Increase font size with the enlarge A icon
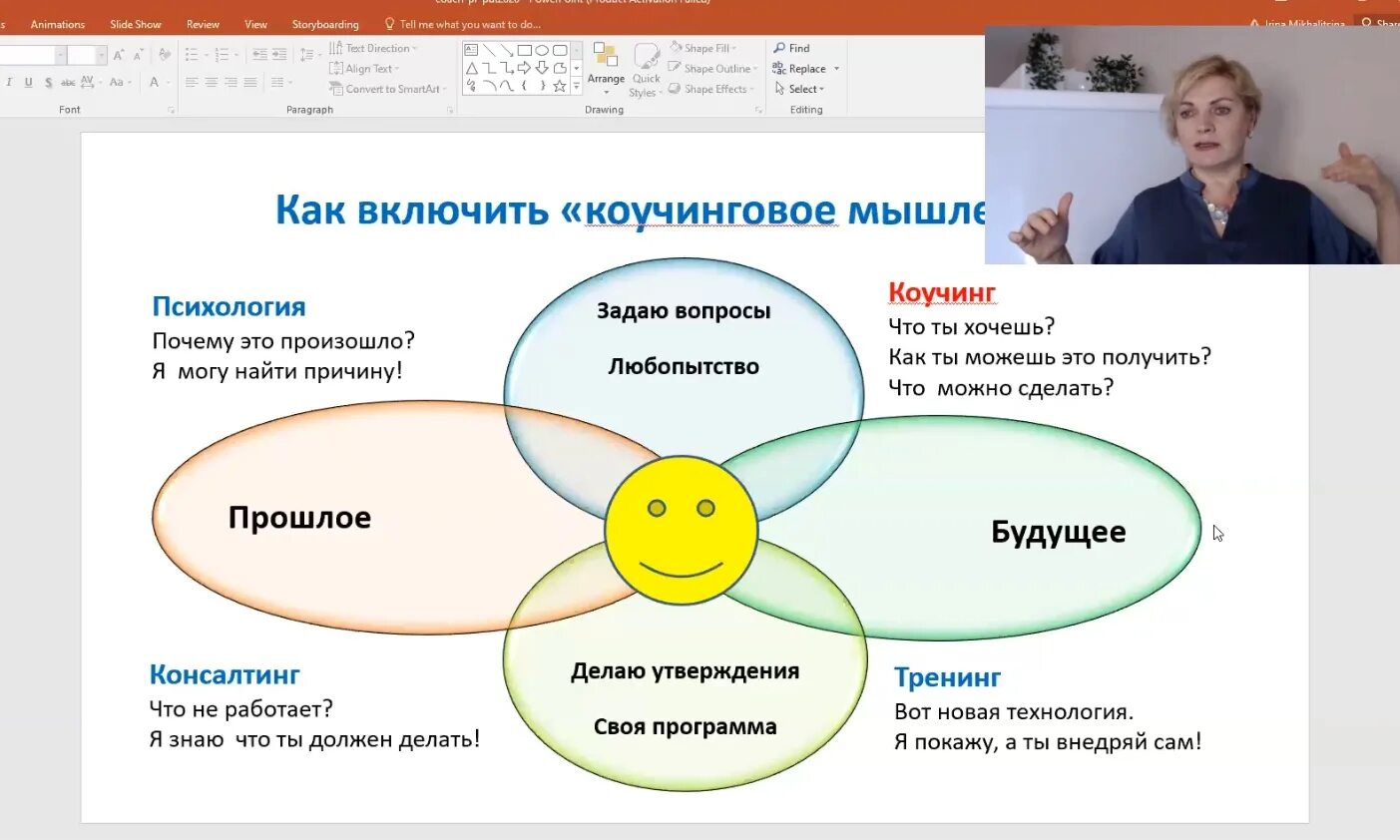The height and width of the screenshot is (840, 1400). 119,55
